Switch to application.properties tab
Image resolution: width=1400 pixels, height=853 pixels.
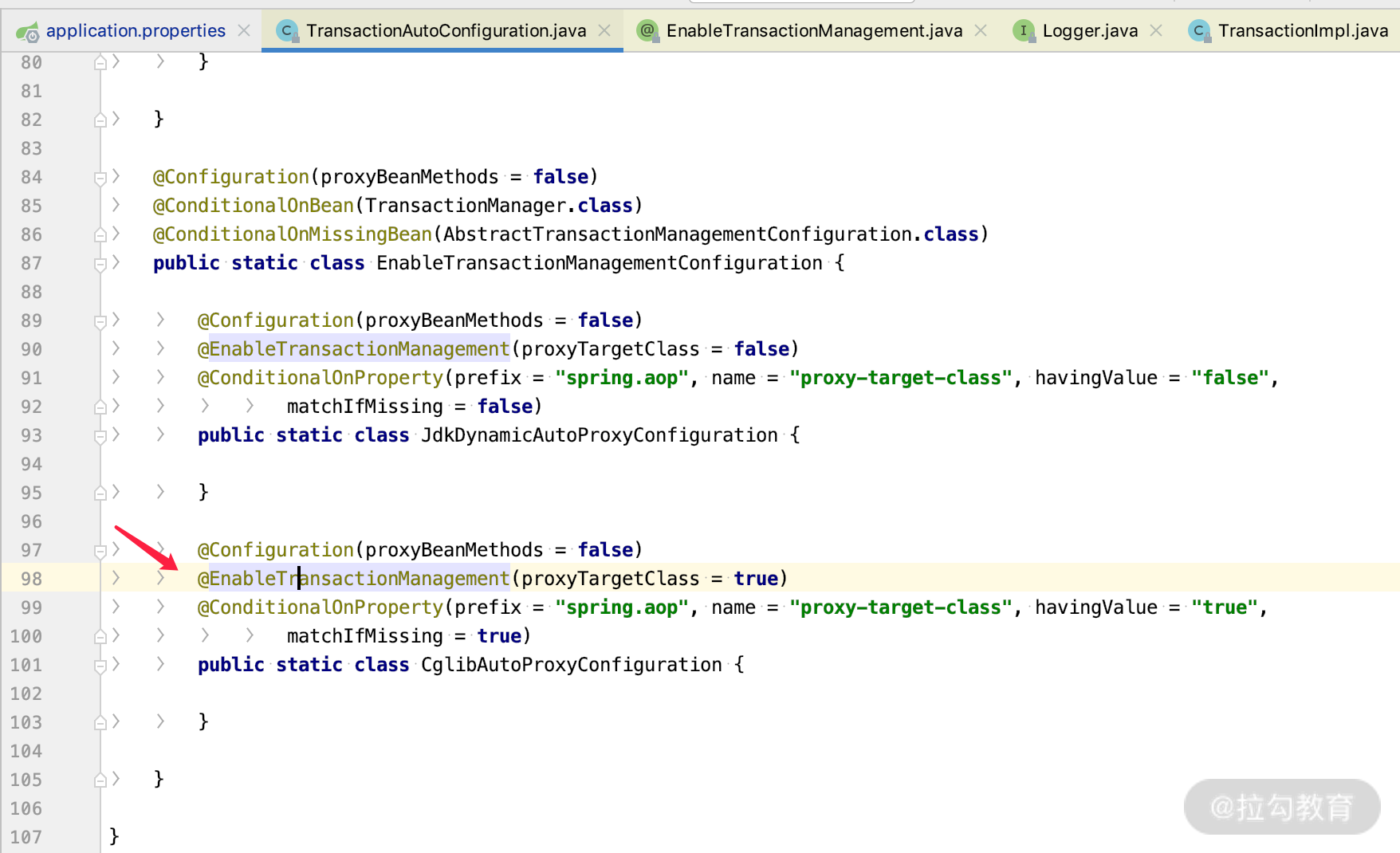pos(136,30)
